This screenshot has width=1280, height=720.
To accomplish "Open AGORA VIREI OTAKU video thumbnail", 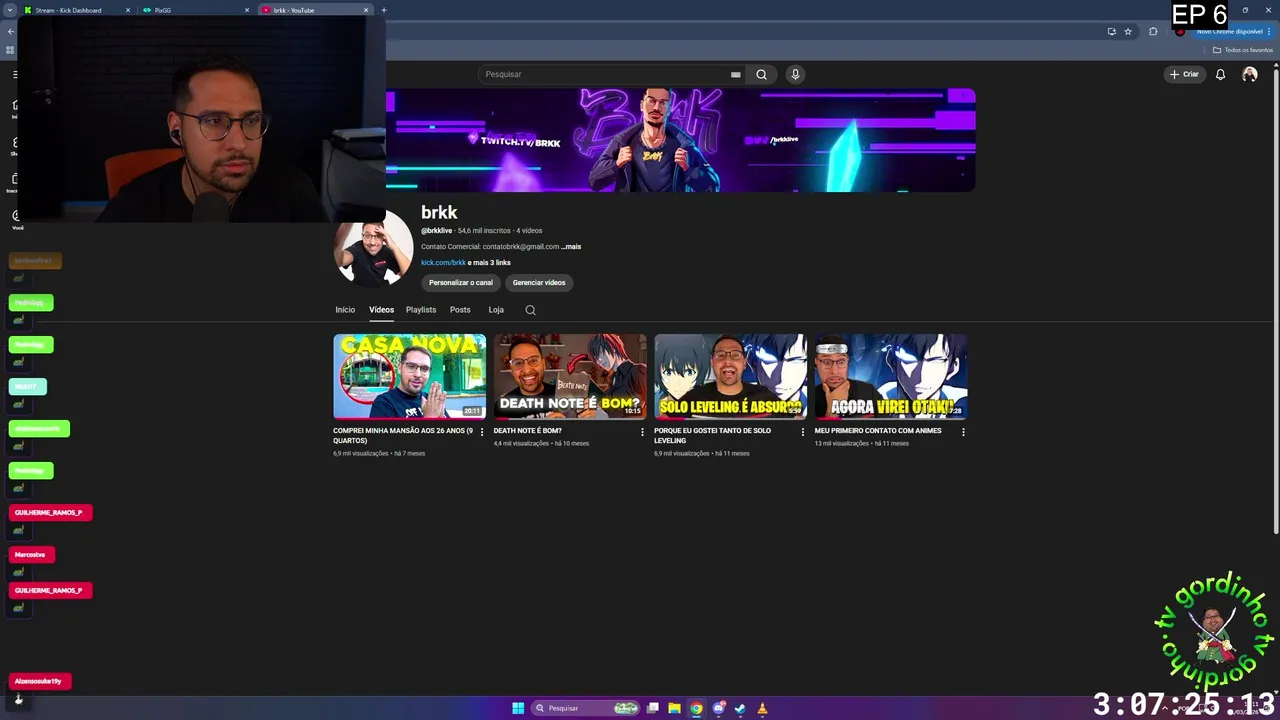I will (891, 376).
